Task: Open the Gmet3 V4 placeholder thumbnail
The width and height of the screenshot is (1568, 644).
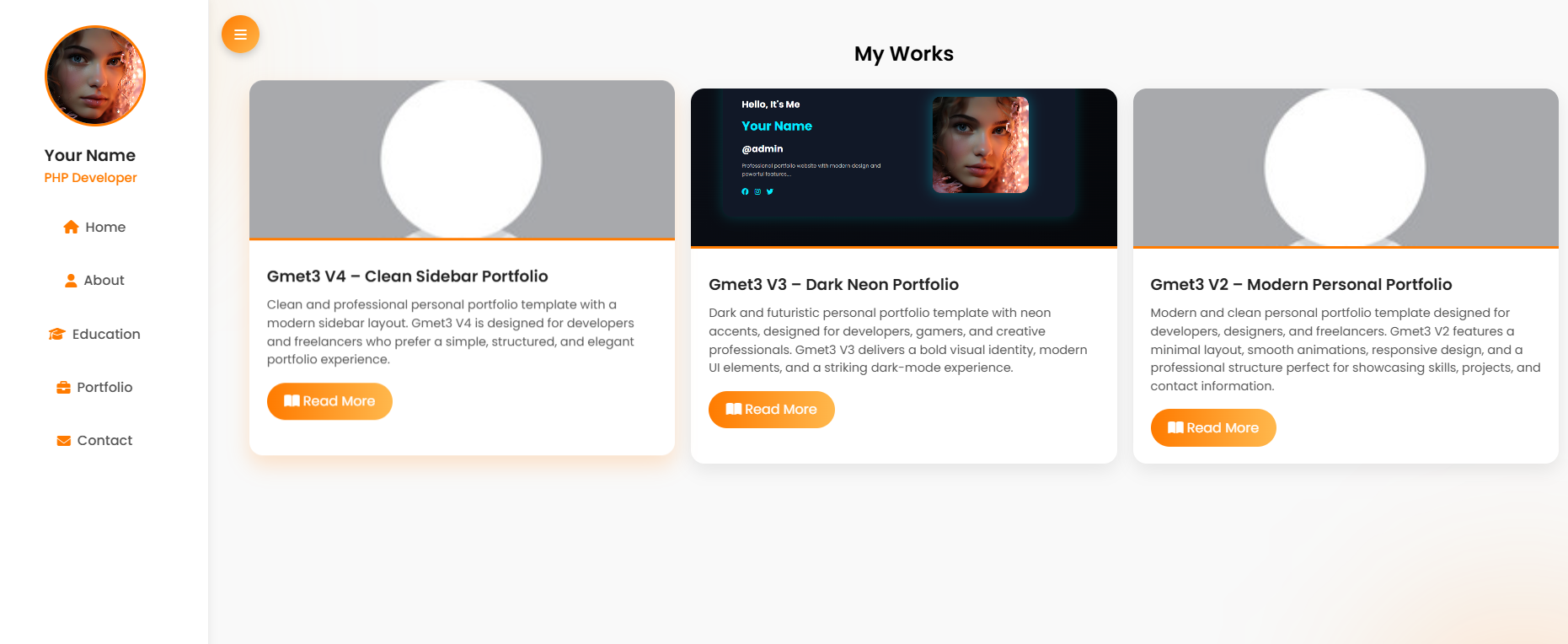Action: tap(462, 159)
